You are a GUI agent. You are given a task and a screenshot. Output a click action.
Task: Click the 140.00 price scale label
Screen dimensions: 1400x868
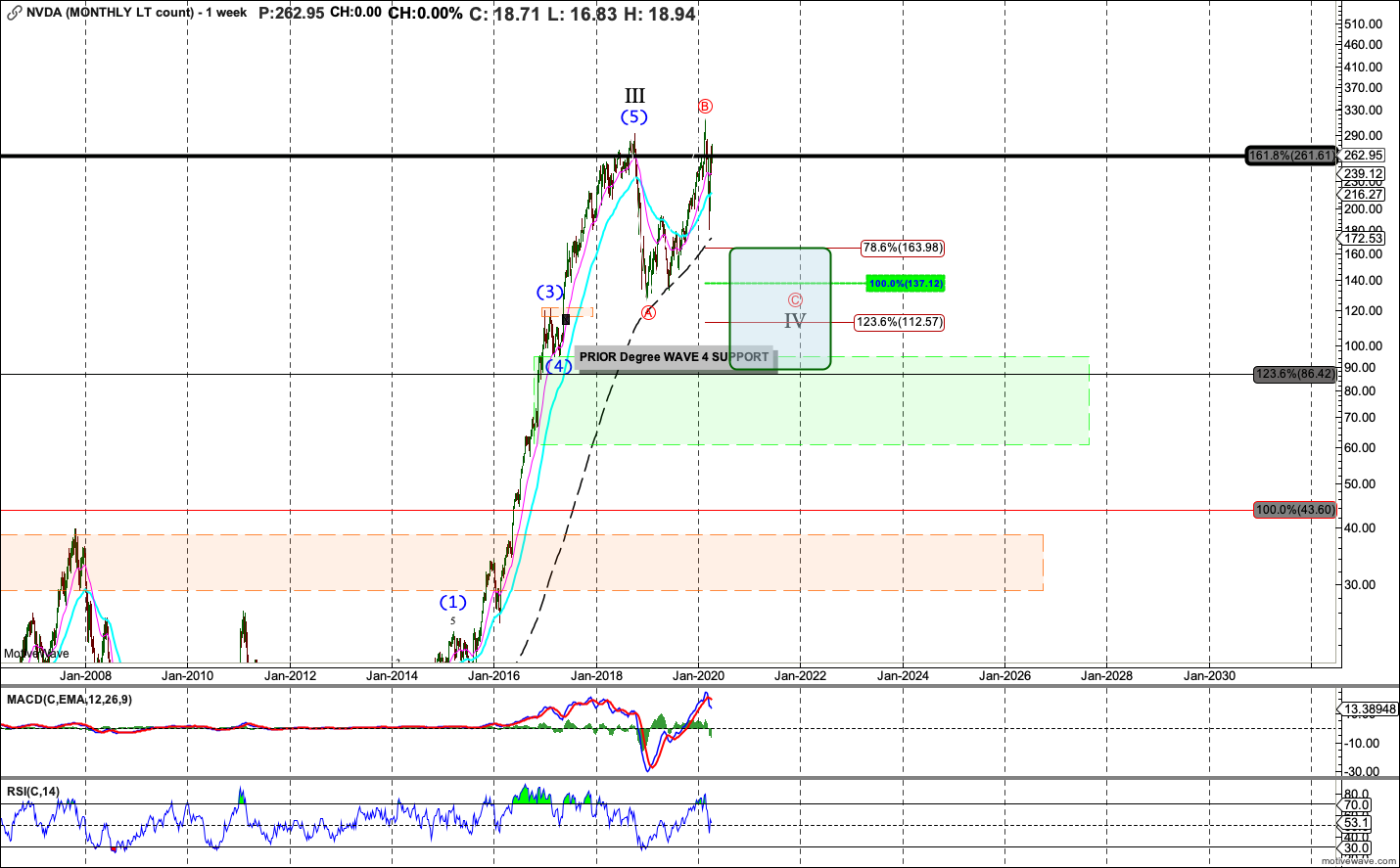pos(1363,280)
